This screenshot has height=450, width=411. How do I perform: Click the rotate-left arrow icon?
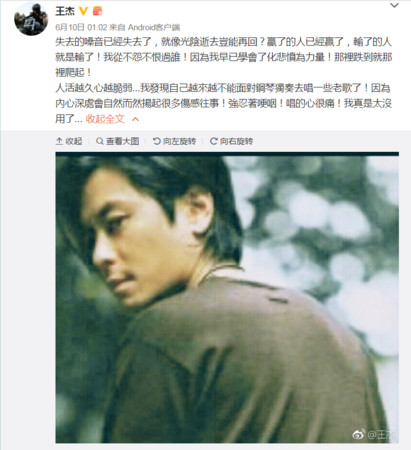pyautogui.click(x=157, y=141)
